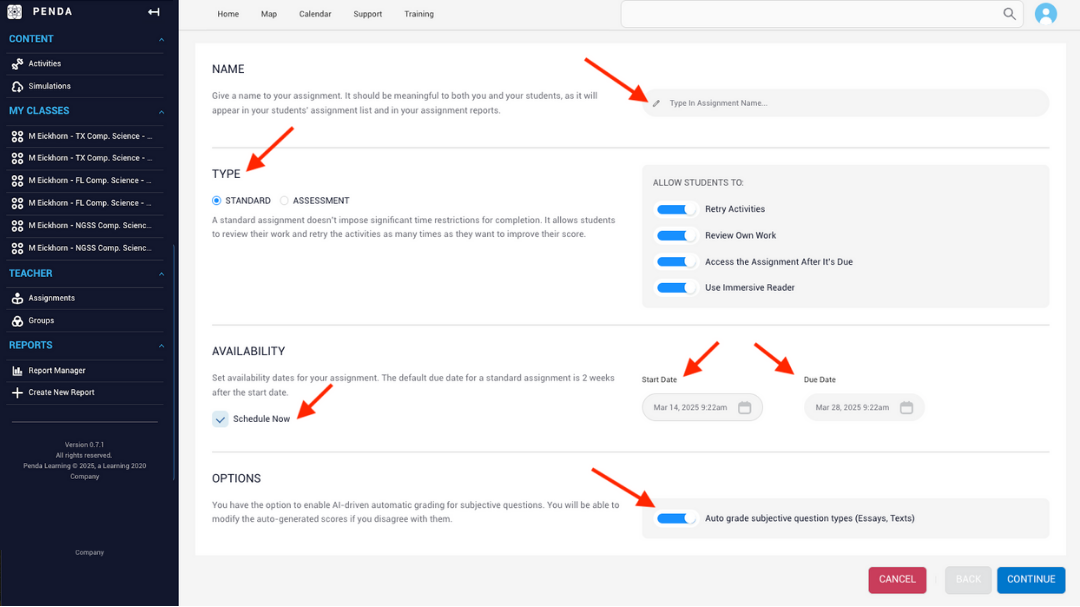This screenshot has height=607, width=1080.
Task: Collapse the CONTENT section
Action: coord(161,38)
